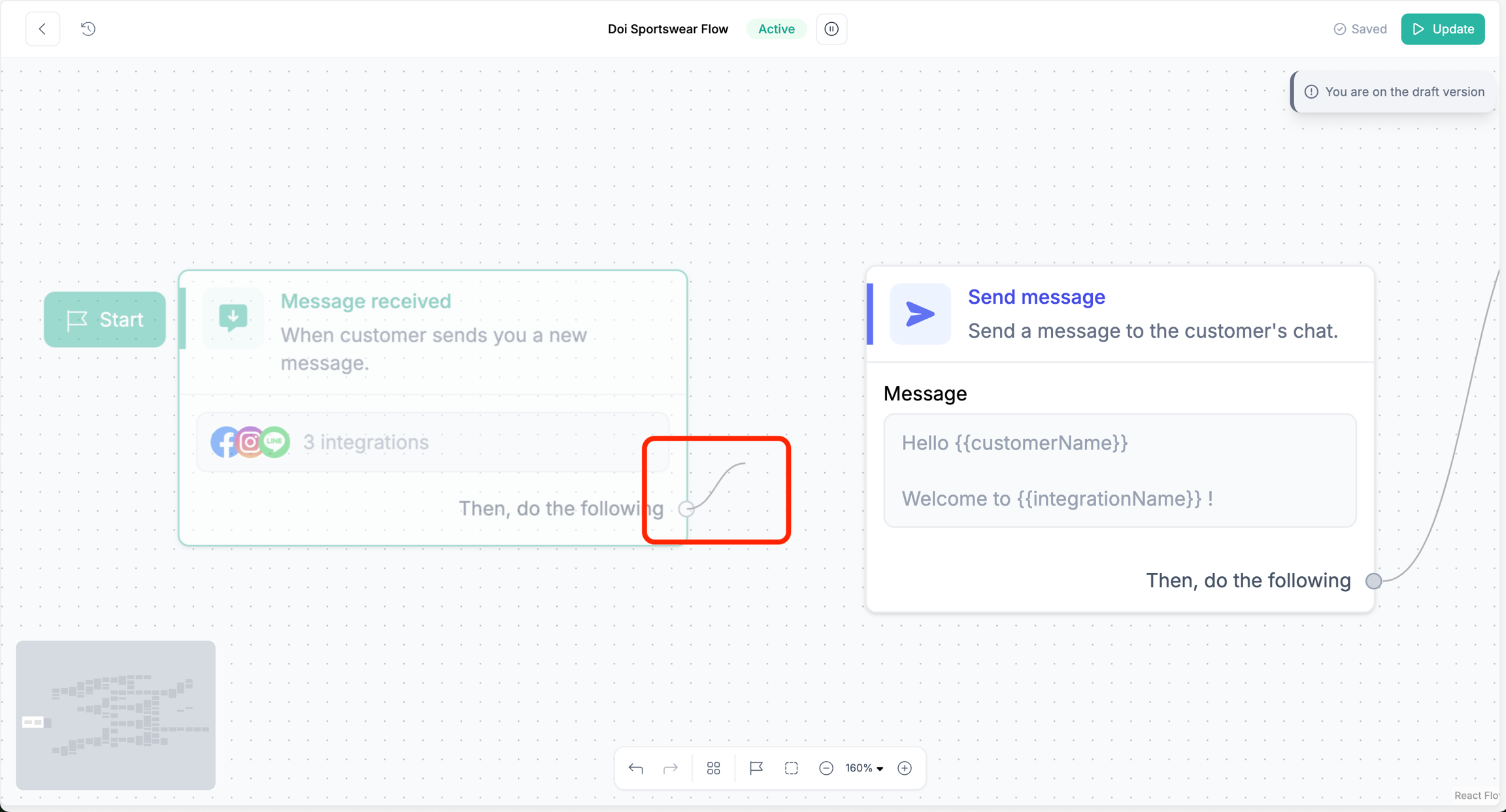
Task: Select the Send message node title
Action: click(1036, 297)
